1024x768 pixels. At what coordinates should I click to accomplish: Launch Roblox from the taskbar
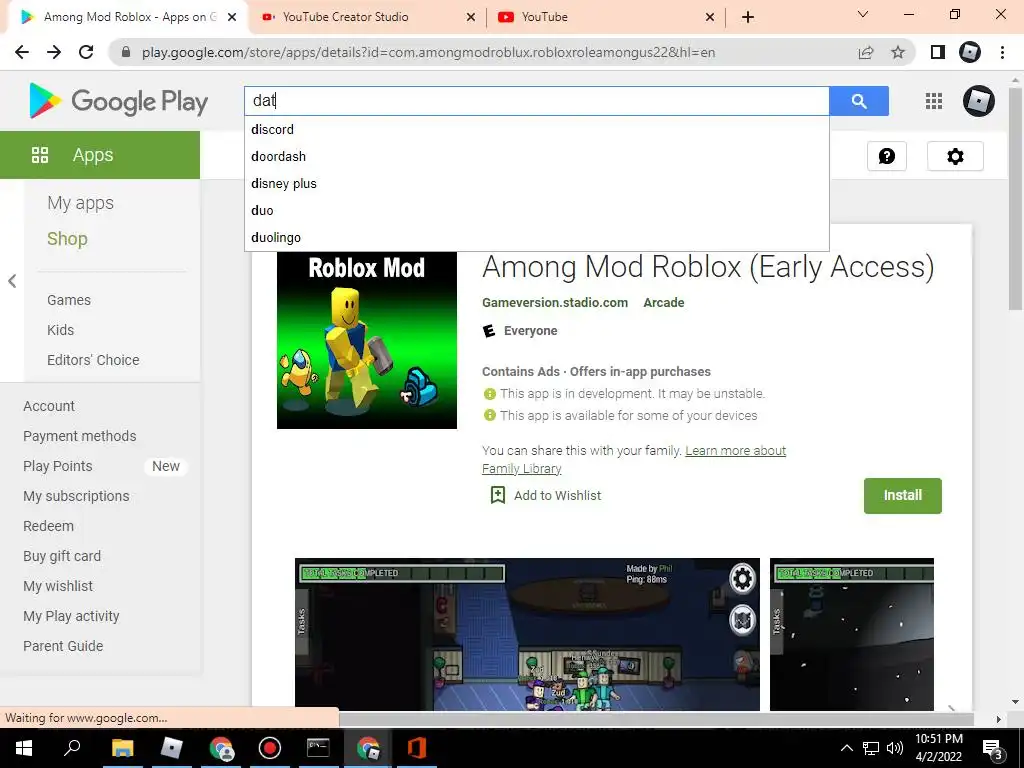pyautogui.click(x=171, y=748)
